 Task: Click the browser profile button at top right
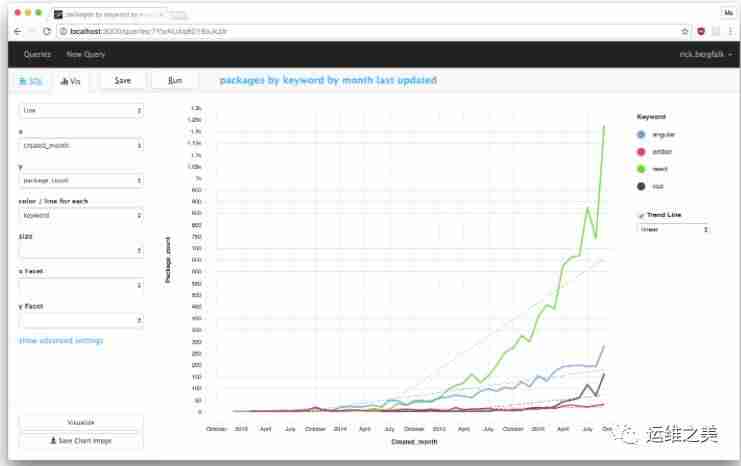tap(728, 13)
